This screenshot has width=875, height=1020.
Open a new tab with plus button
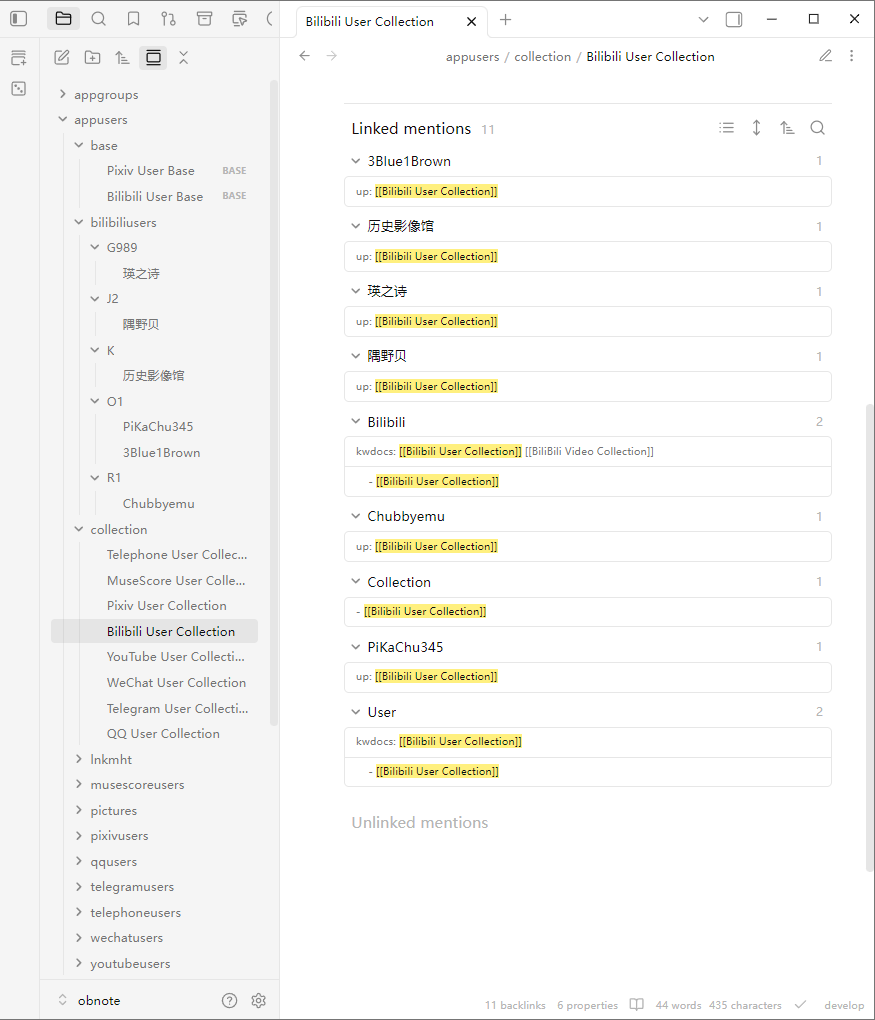[505, 20]
